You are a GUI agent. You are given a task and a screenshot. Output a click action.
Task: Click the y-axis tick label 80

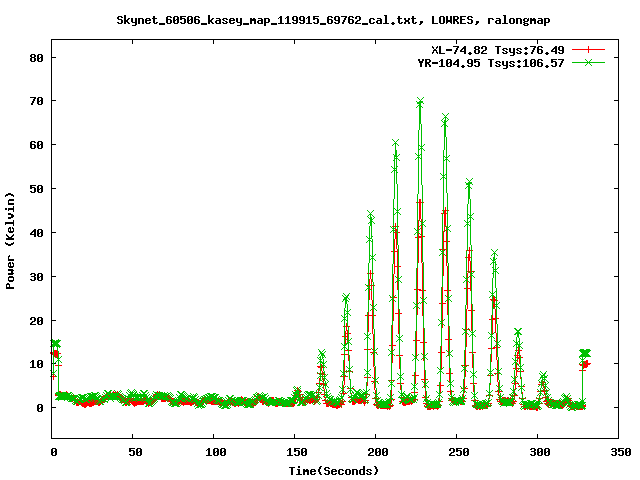[37, 58]
